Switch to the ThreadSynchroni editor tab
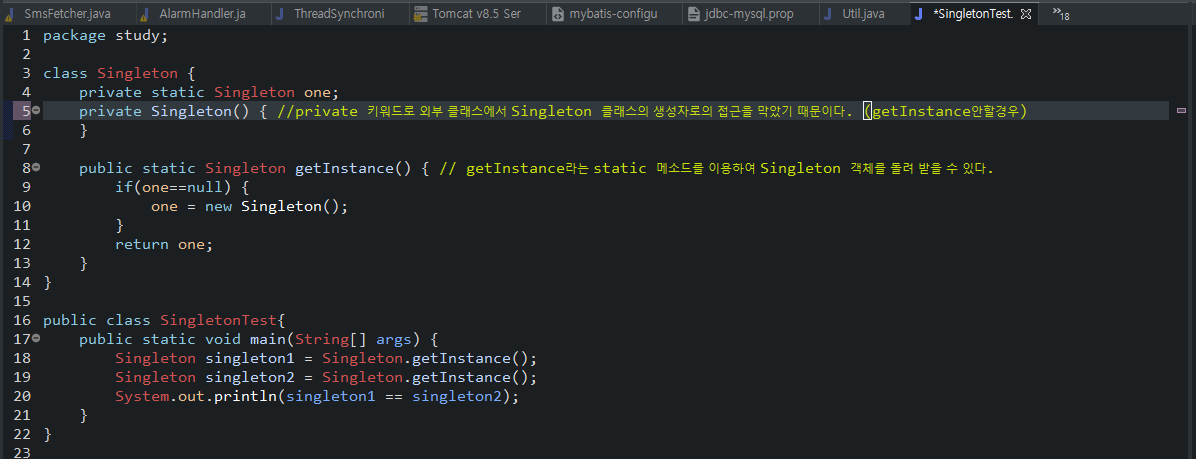The height and width of the screenshot is (459, 1196). tap(338, 14)
